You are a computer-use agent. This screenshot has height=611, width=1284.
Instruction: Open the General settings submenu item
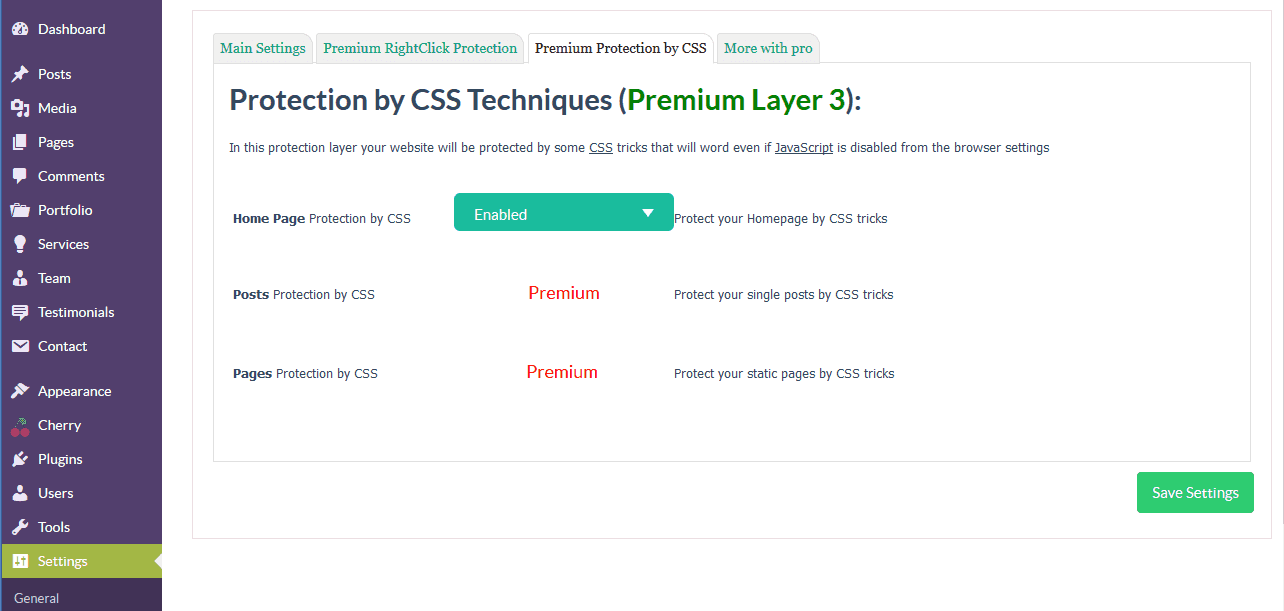coord(36,598)
